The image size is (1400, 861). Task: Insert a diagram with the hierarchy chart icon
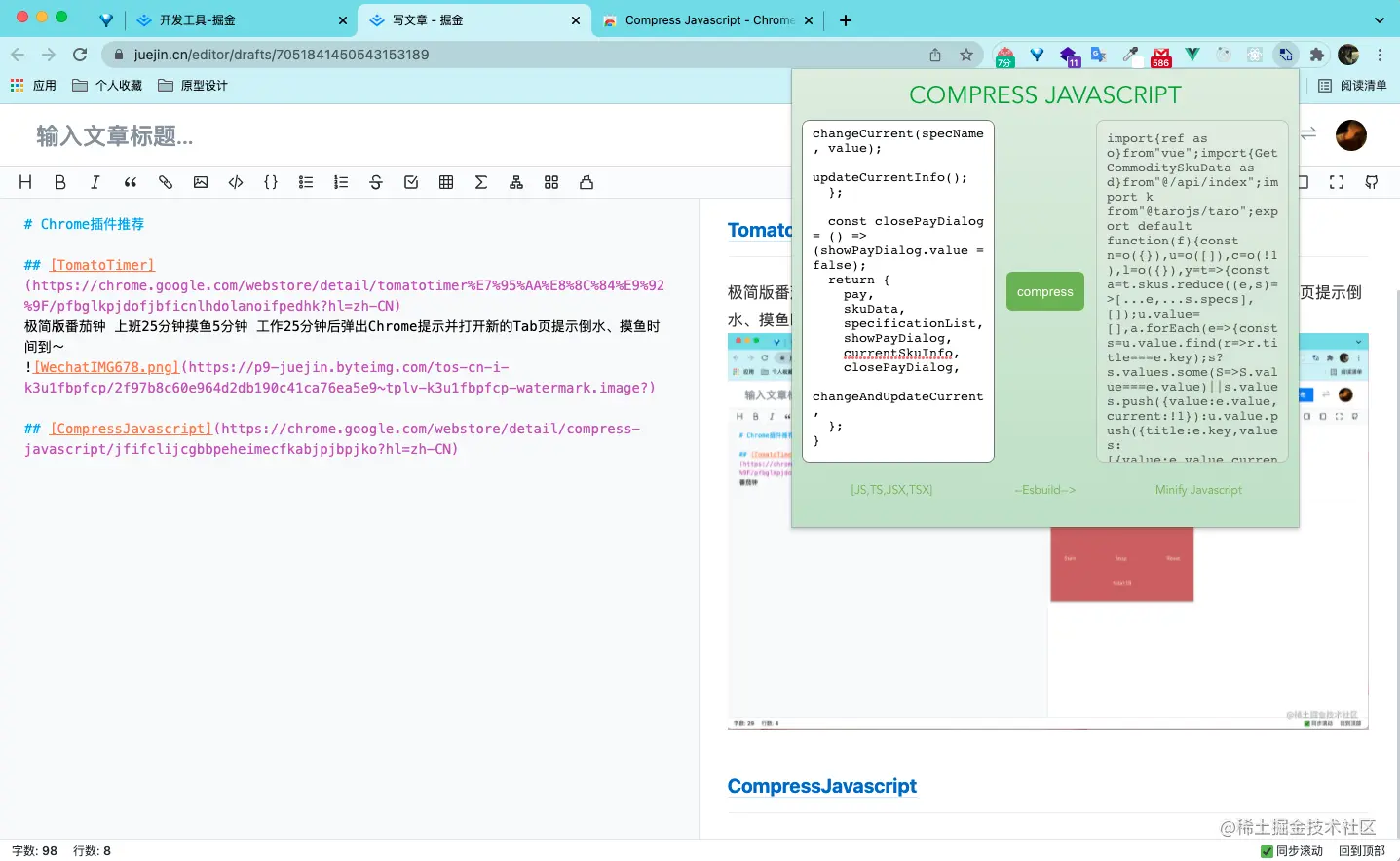516,182
